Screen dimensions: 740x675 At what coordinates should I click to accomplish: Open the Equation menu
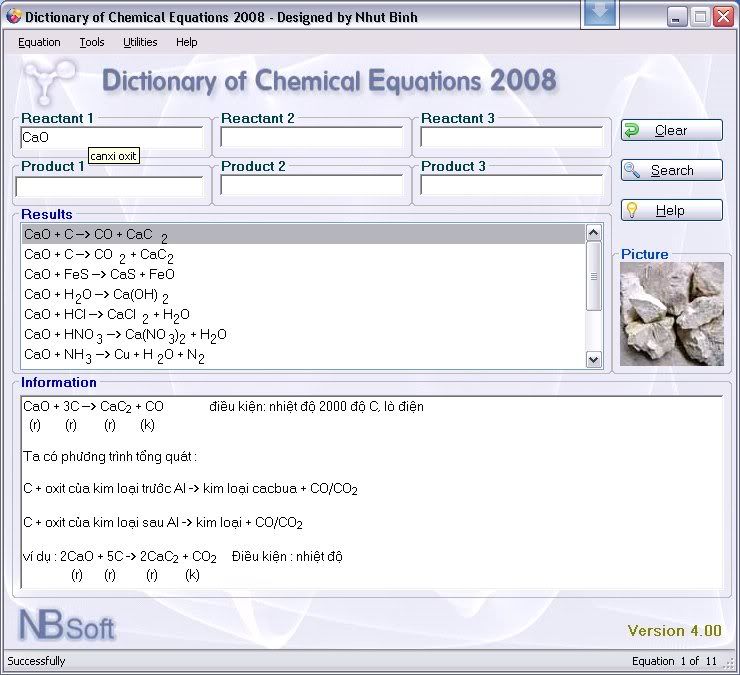coord(39,42)
